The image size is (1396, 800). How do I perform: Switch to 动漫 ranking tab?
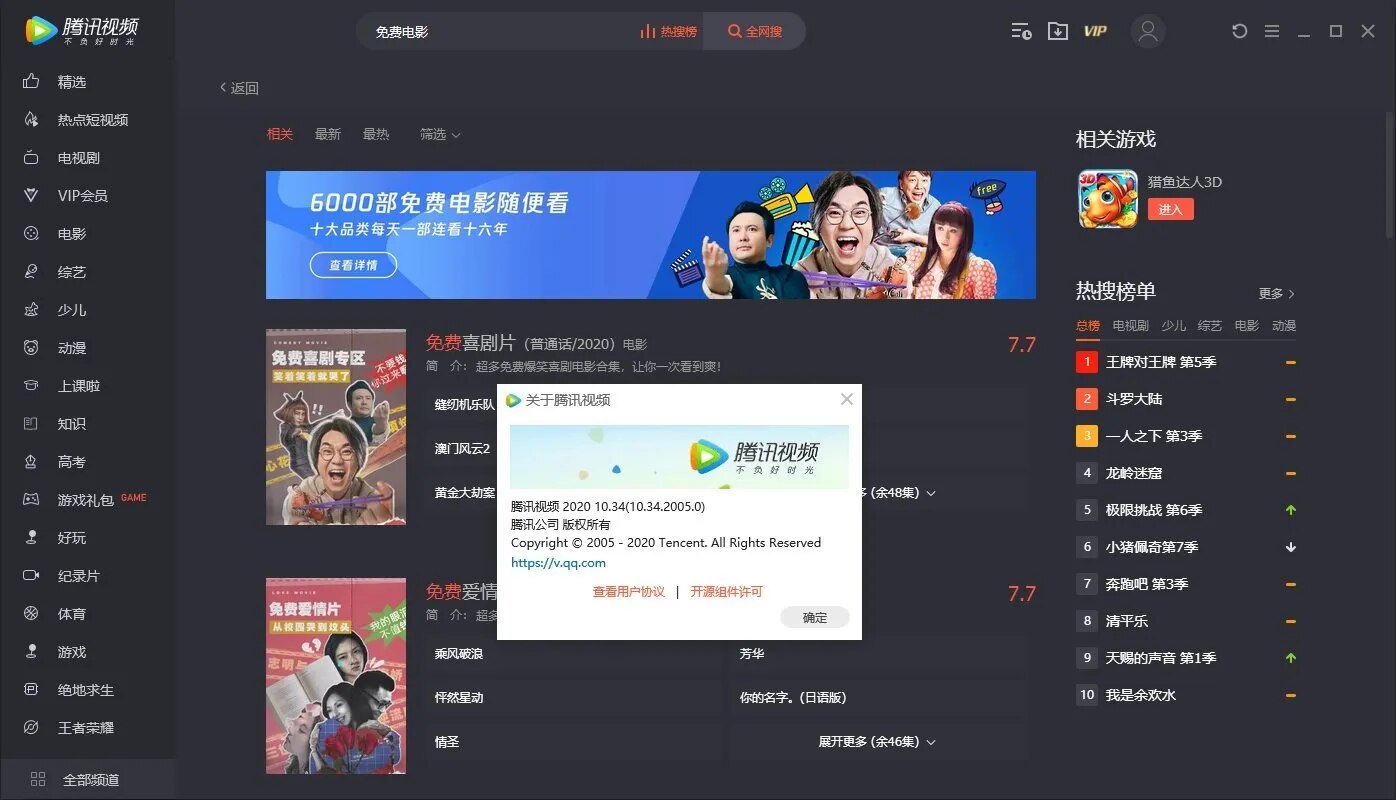tap(1284, 326)
